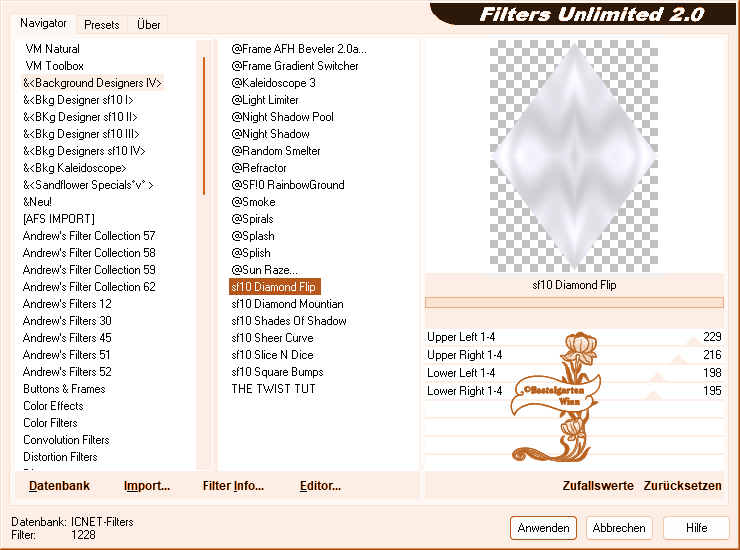Image resolution: width=740 pixels, height=550 pixels.
Task: Select &<Bkg Designers sf10 IV> category
Action: click(84, 151)
